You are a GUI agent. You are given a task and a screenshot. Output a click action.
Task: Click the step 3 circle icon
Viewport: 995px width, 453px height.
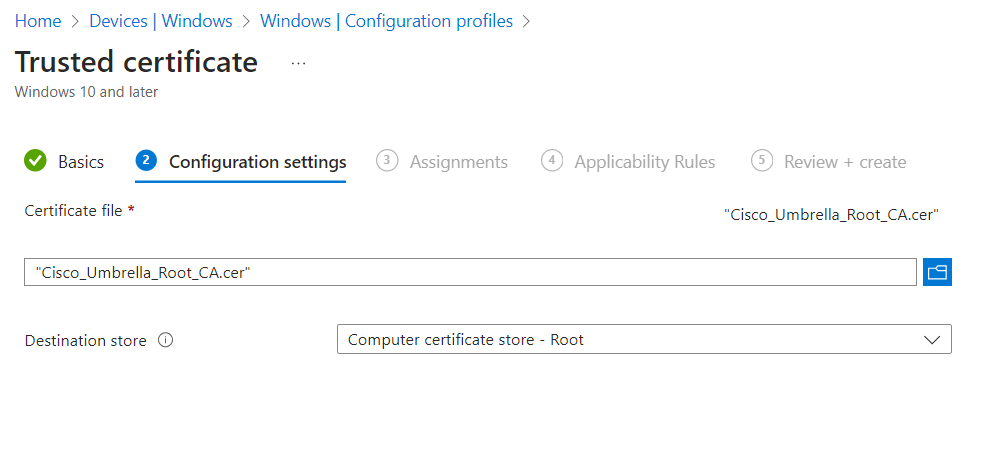(387, 161)
